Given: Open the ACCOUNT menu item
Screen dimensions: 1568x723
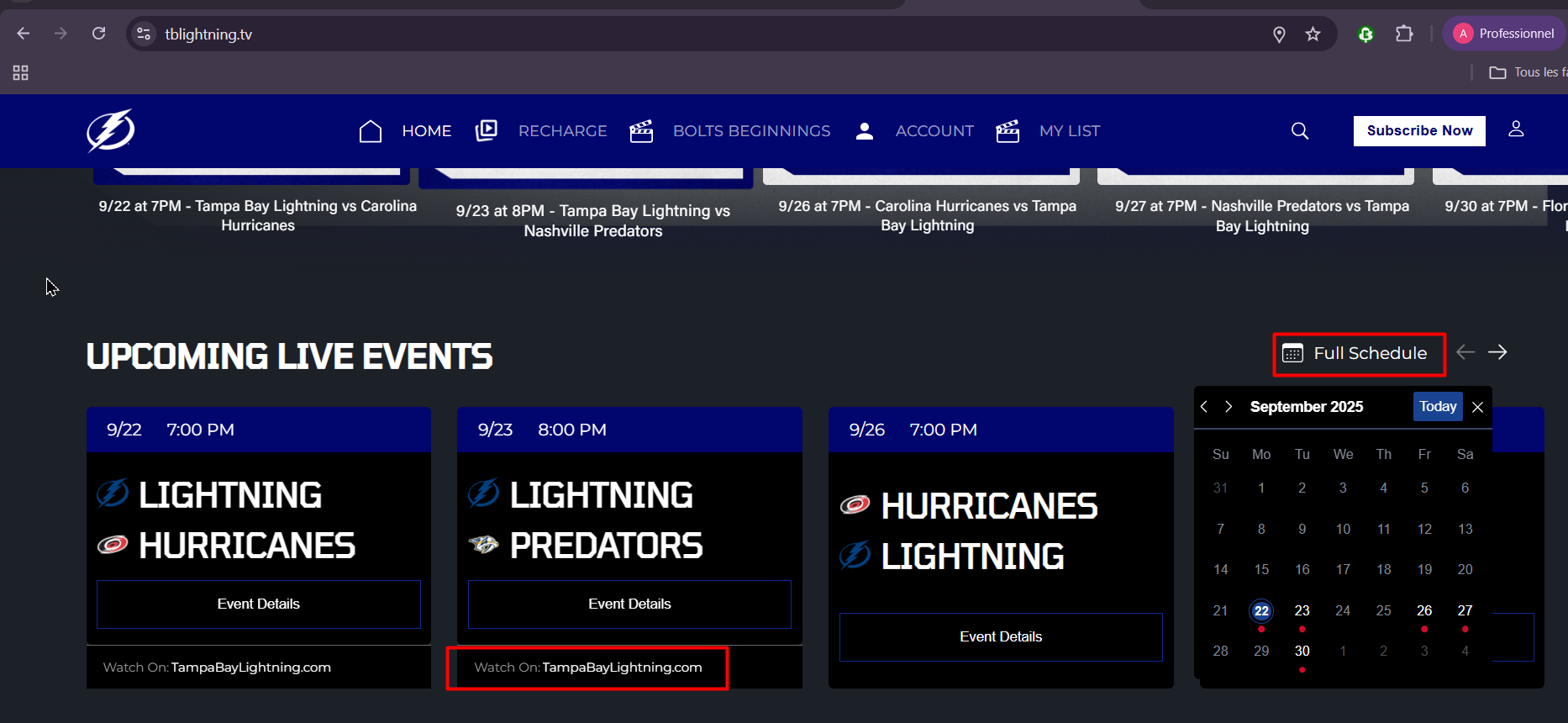Looking at the screenshot, I should [934, 131].
